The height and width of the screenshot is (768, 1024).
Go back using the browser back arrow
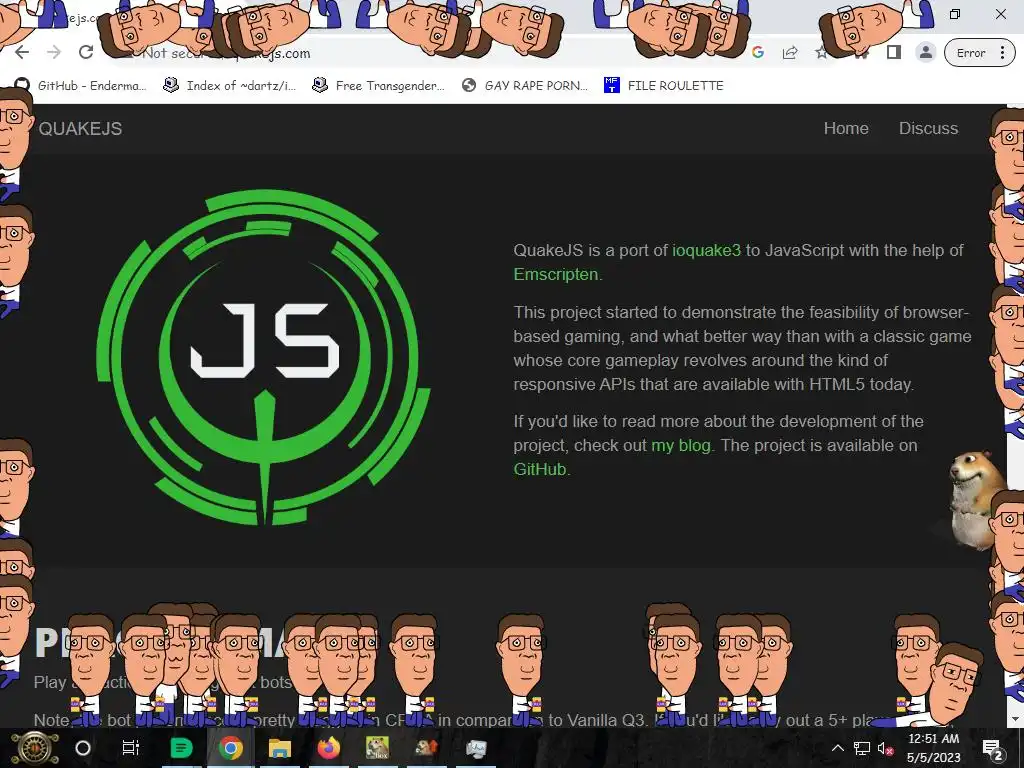pos(22,53)
